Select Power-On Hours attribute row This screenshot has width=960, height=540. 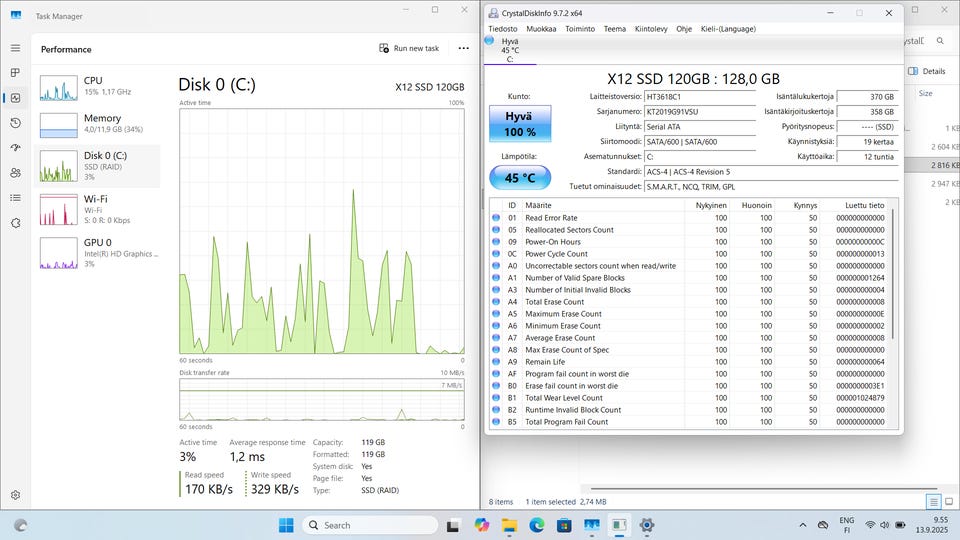[689, 242]
